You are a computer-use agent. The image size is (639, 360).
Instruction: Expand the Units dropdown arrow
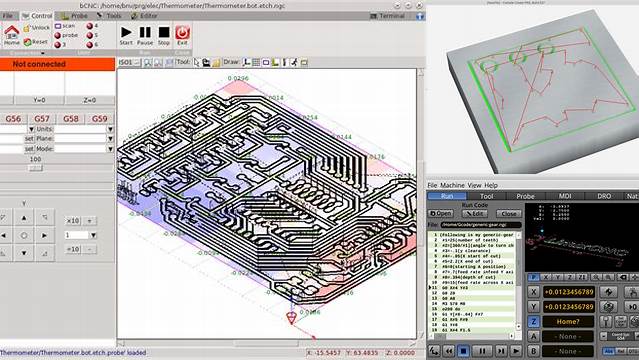(x=110, y=129)
